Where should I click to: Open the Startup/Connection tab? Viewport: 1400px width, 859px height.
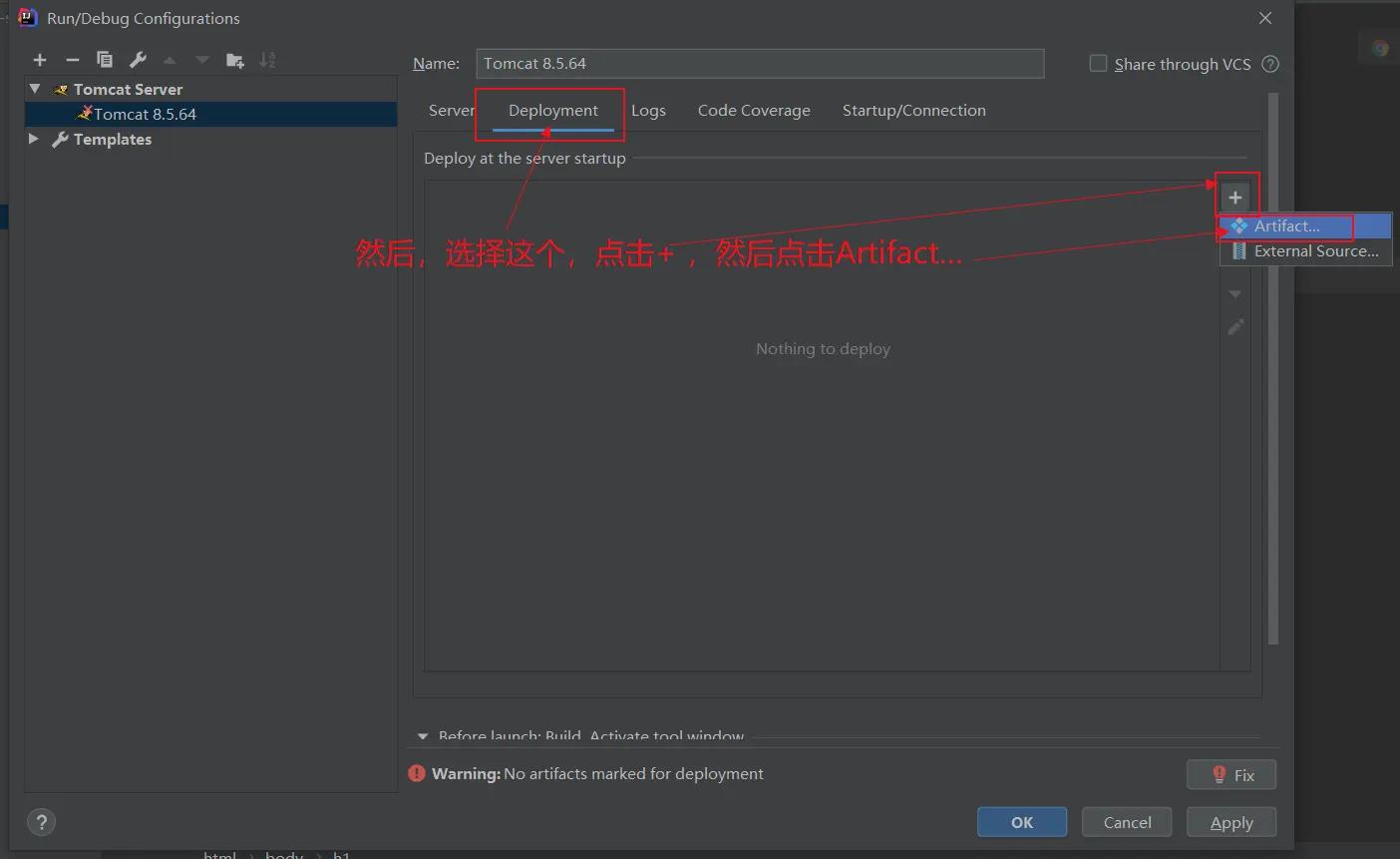point(914,111)
